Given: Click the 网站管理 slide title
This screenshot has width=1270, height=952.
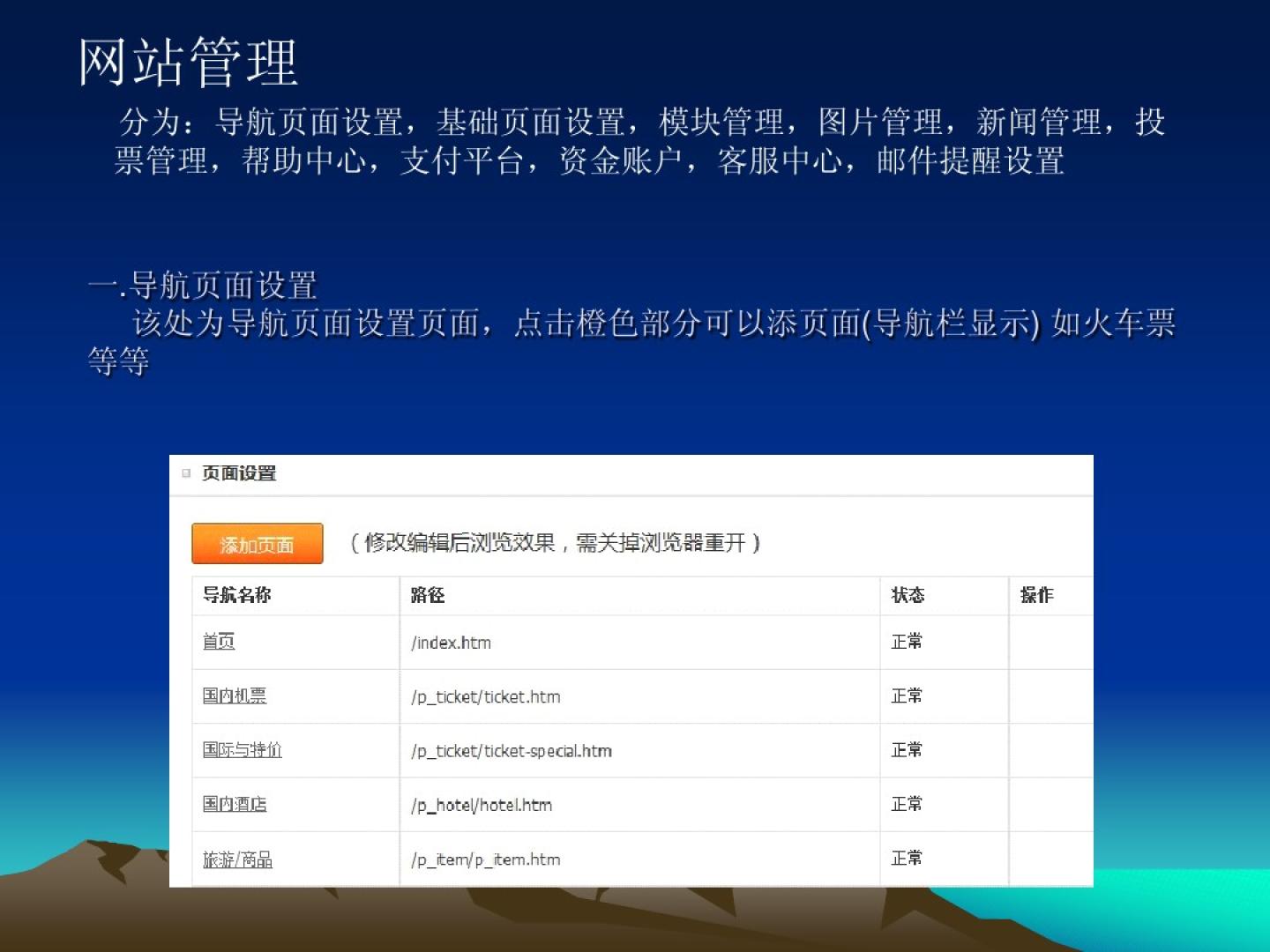Looking at the screenshot, I should (x=189, y=63).
